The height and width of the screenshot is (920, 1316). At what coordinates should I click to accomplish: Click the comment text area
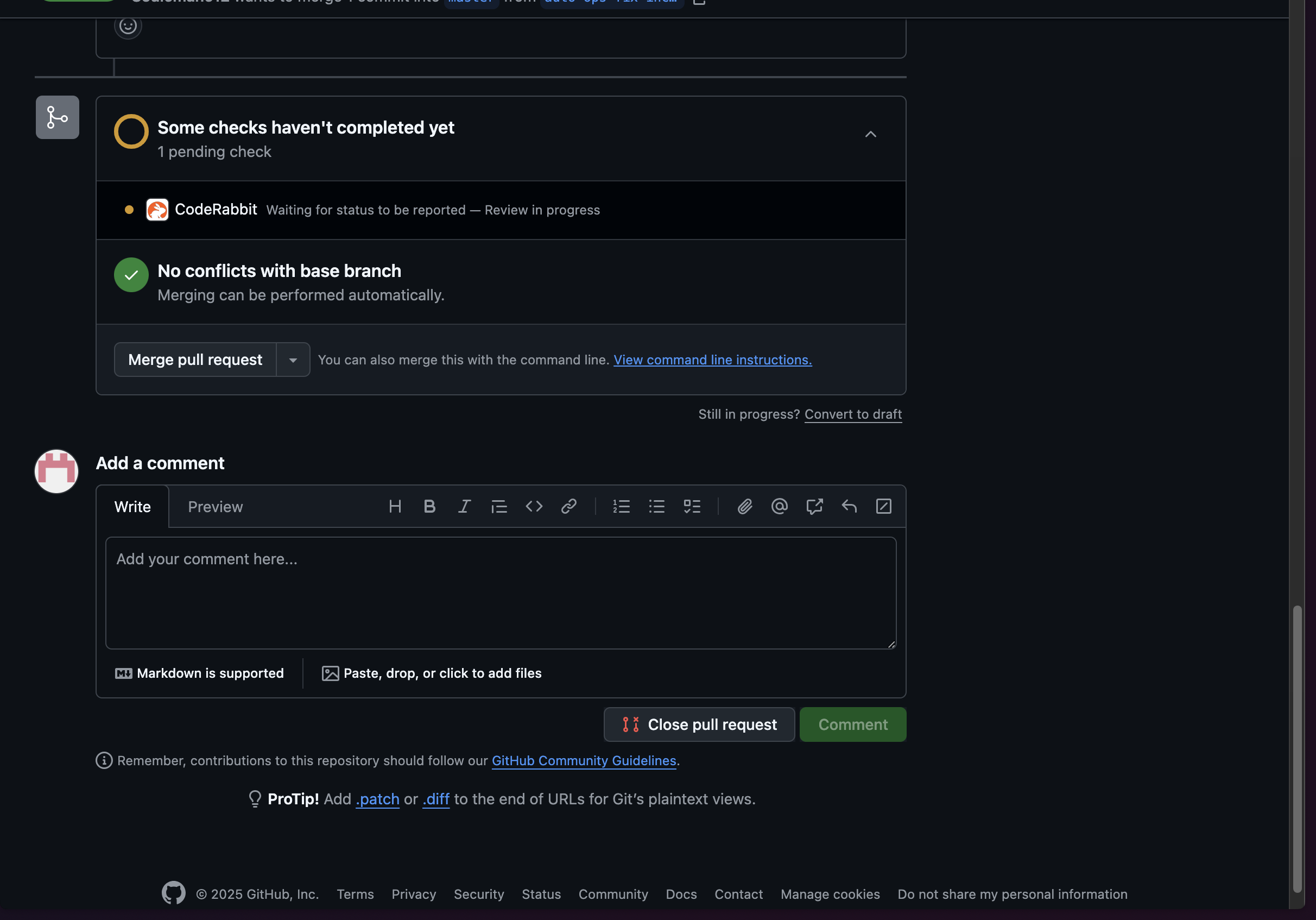(501, 593)
